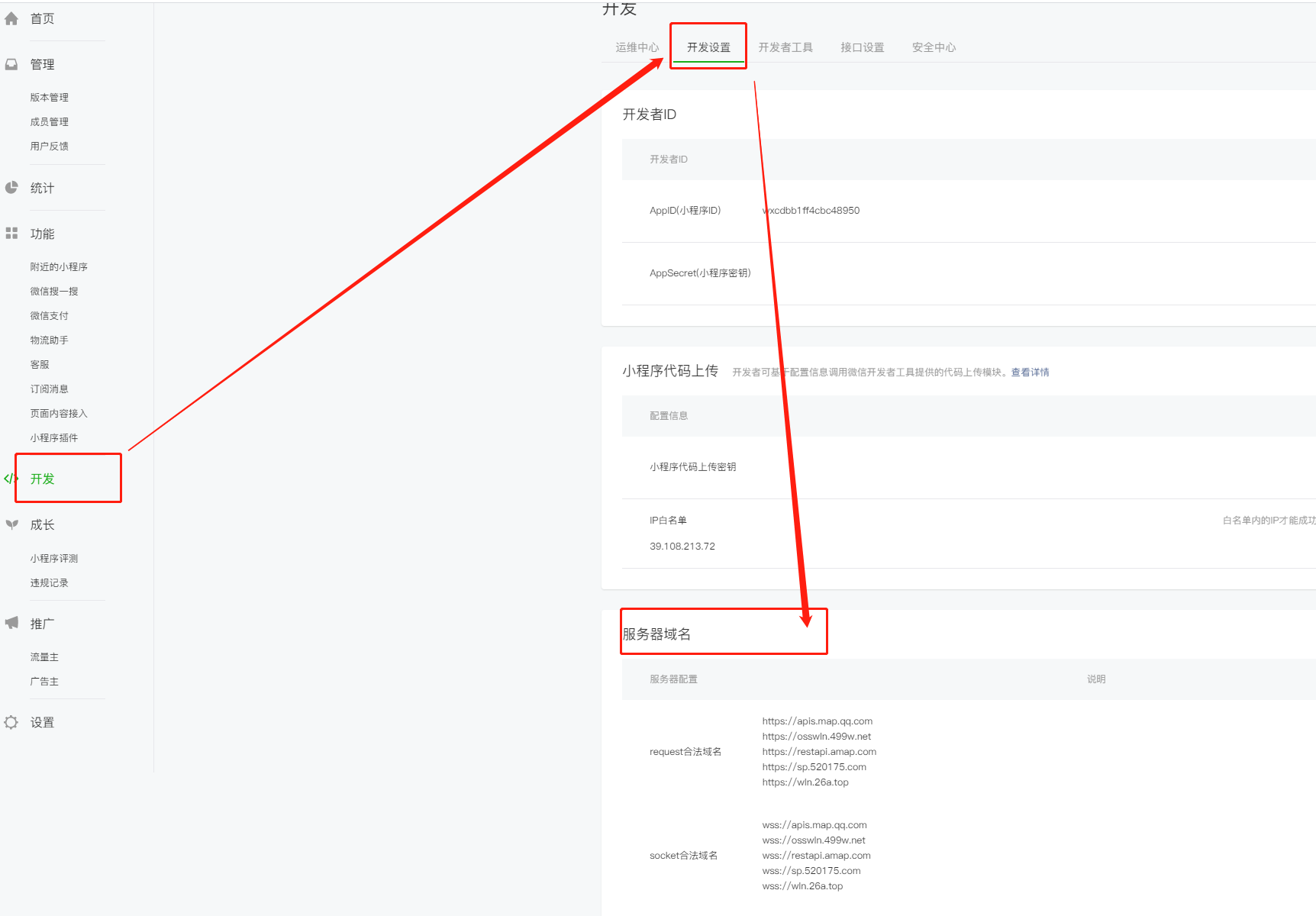Open the 开发者工具 tab
This screenshot has height=916, width=1316.
785,47
